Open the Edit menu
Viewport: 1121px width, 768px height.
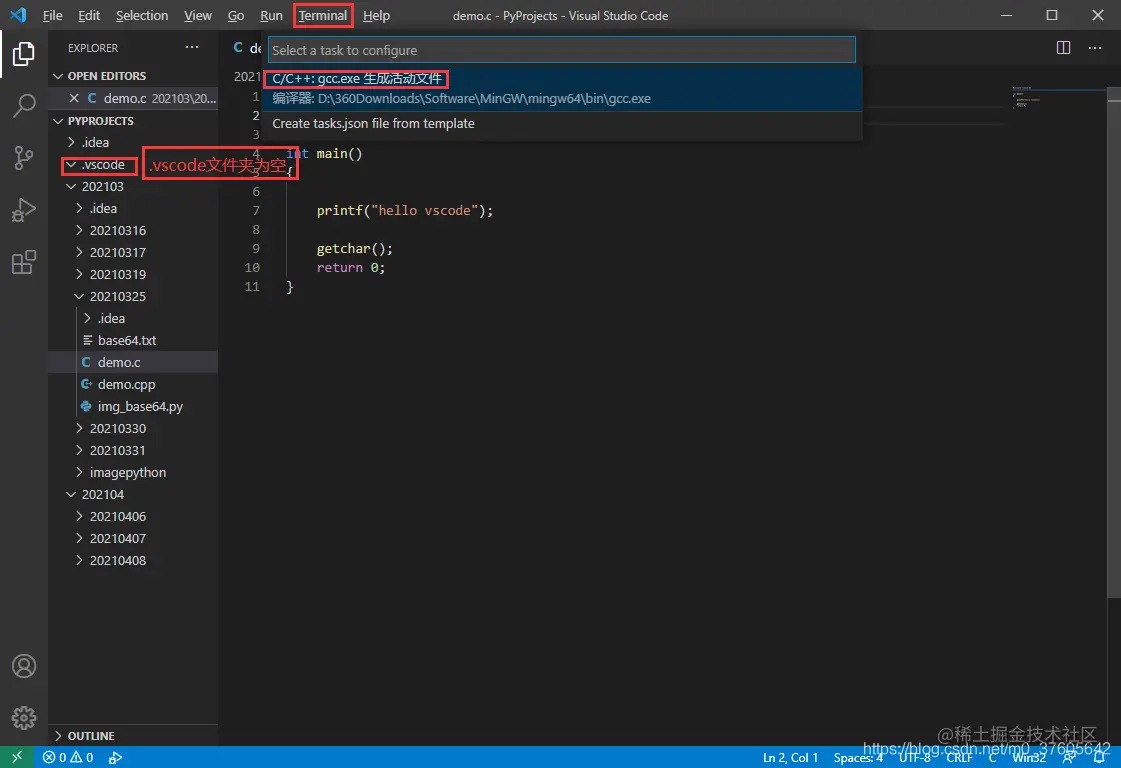point(89,16)
